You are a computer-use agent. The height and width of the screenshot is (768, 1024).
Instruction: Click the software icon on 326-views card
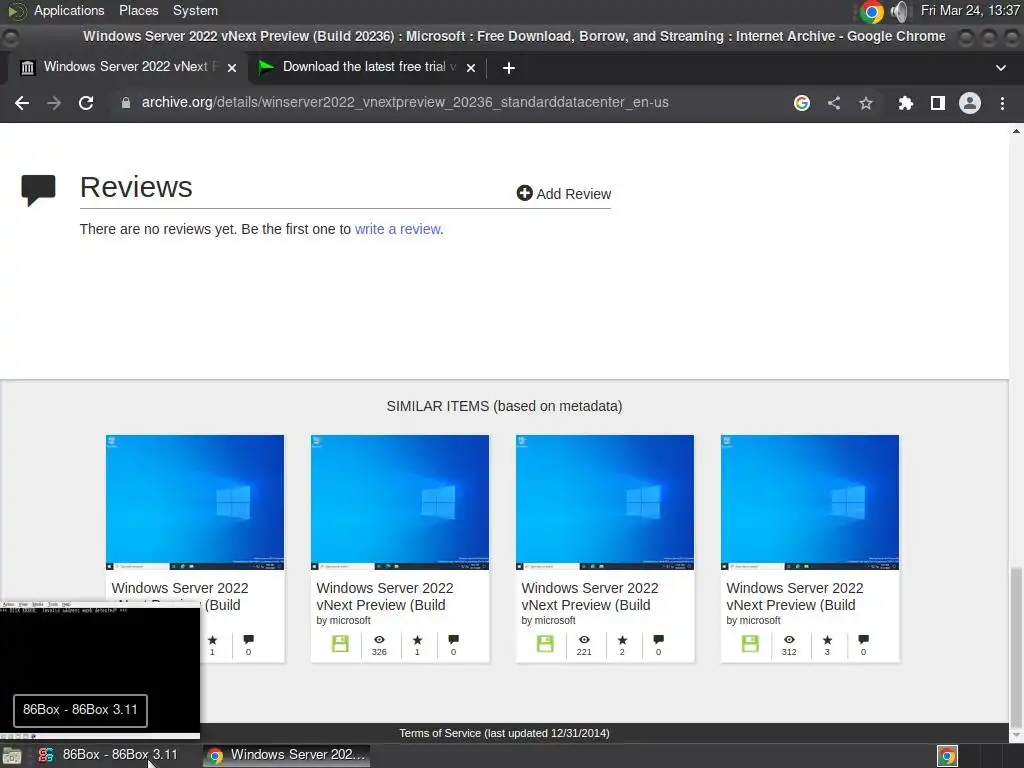coord(340,644)
